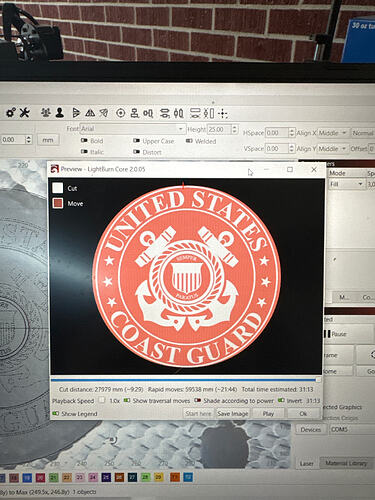
Task: Click the Group objects toolbar icon
Action: coord(46,113)
